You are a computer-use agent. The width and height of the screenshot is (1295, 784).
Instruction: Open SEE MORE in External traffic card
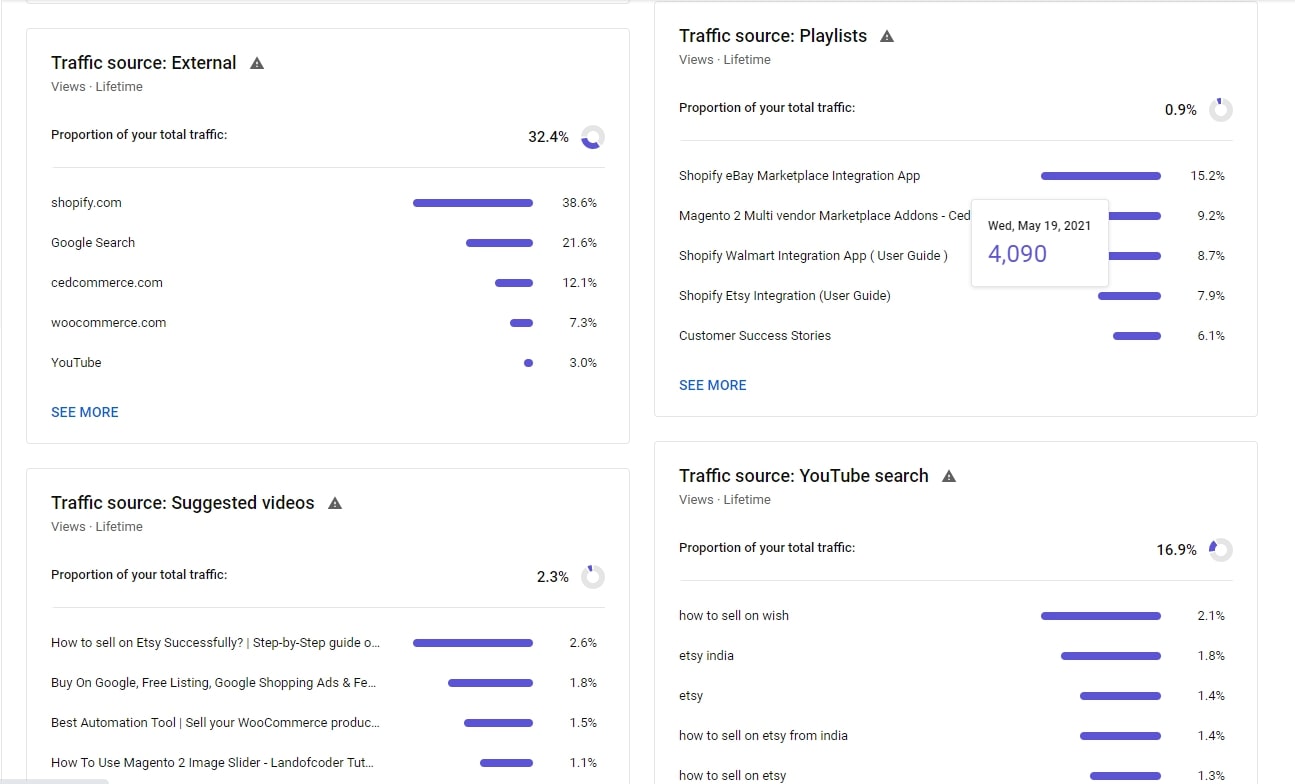(85, 412)
